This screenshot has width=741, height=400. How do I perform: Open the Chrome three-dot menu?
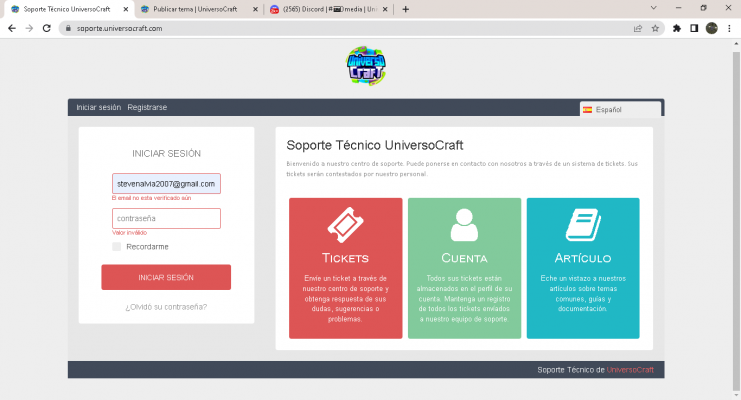[x=729, y=28]
